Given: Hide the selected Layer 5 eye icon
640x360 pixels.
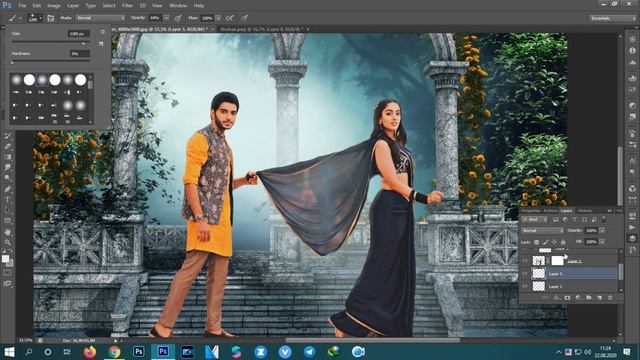Looking at the screenshot, I should [525, 273].
